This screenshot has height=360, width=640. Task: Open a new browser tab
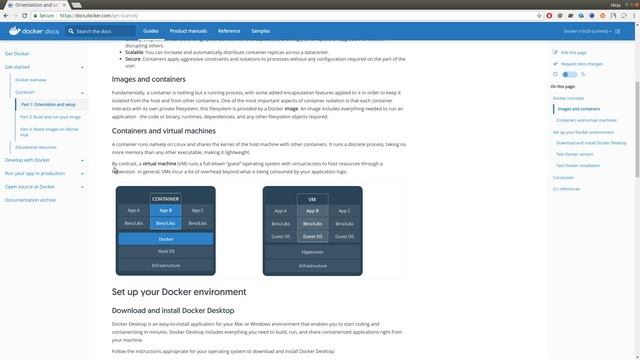pos(76,5)
